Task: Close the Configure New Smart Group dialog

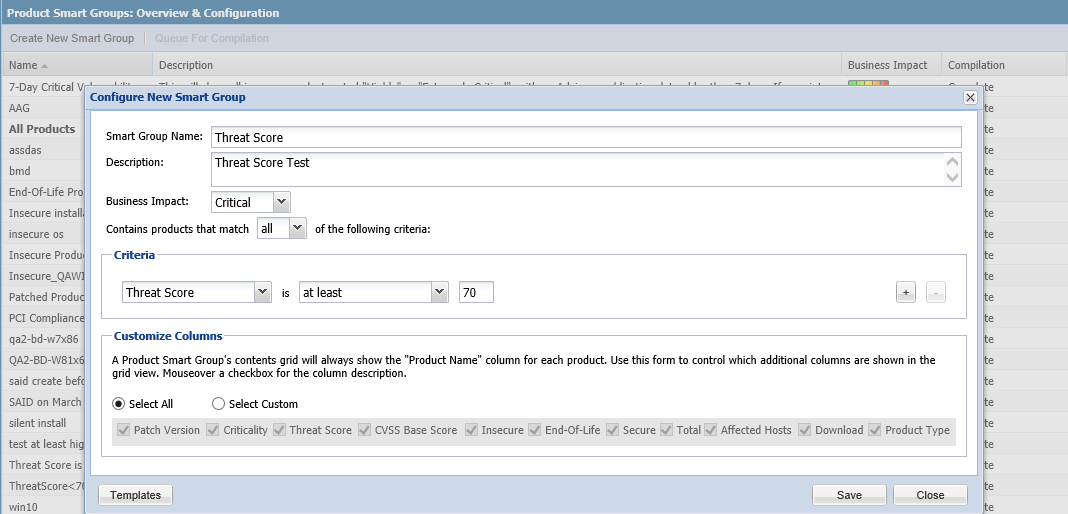Action: (x=969, y=97)
